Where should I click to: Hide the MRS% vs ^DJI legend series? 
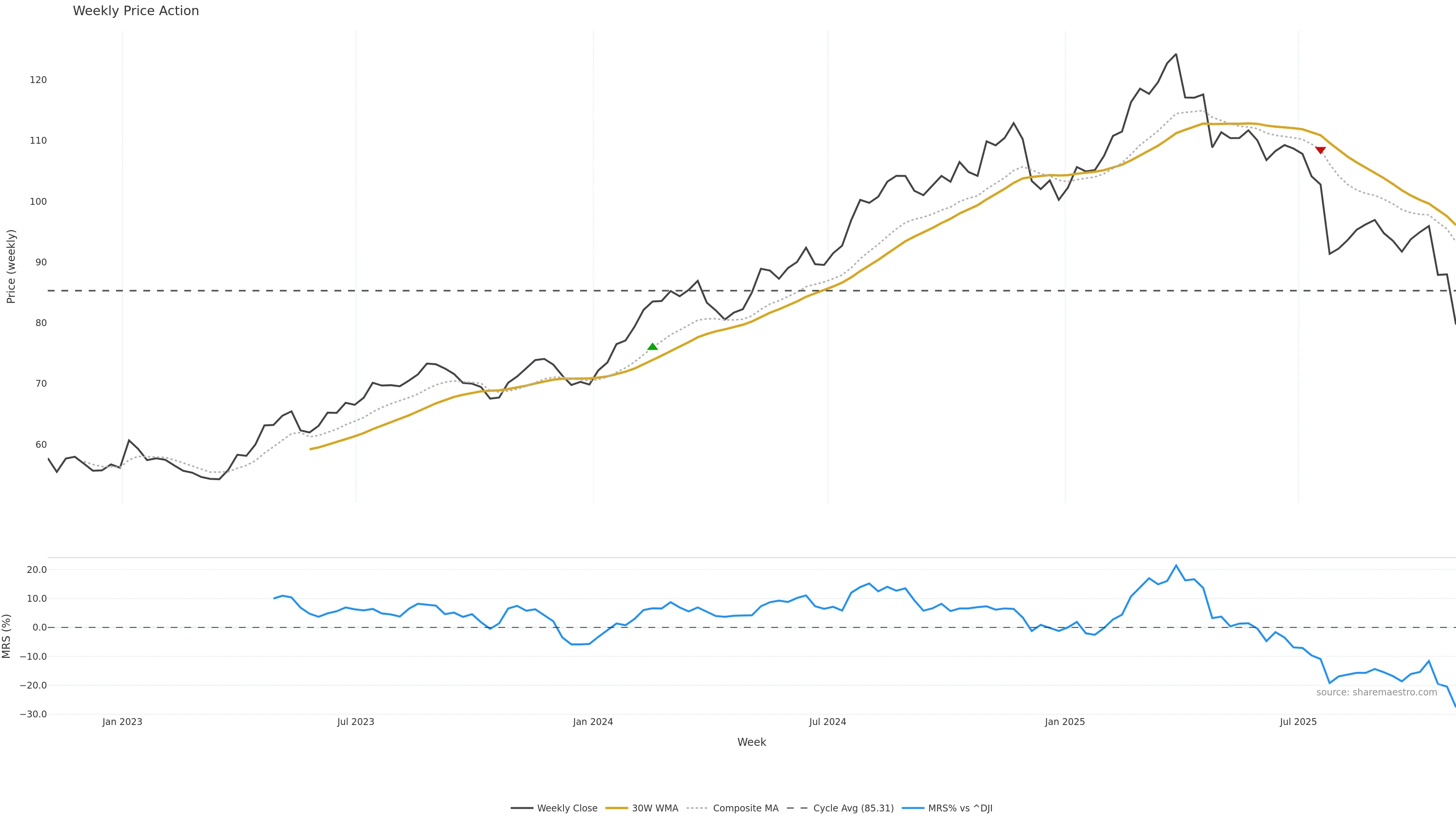(960, 808)
